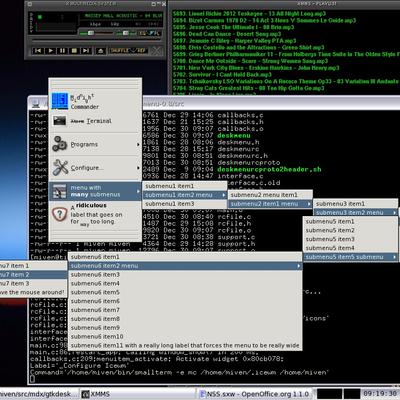Click the Aterm Terminal icon
The image size is (400, 400).
60,121
